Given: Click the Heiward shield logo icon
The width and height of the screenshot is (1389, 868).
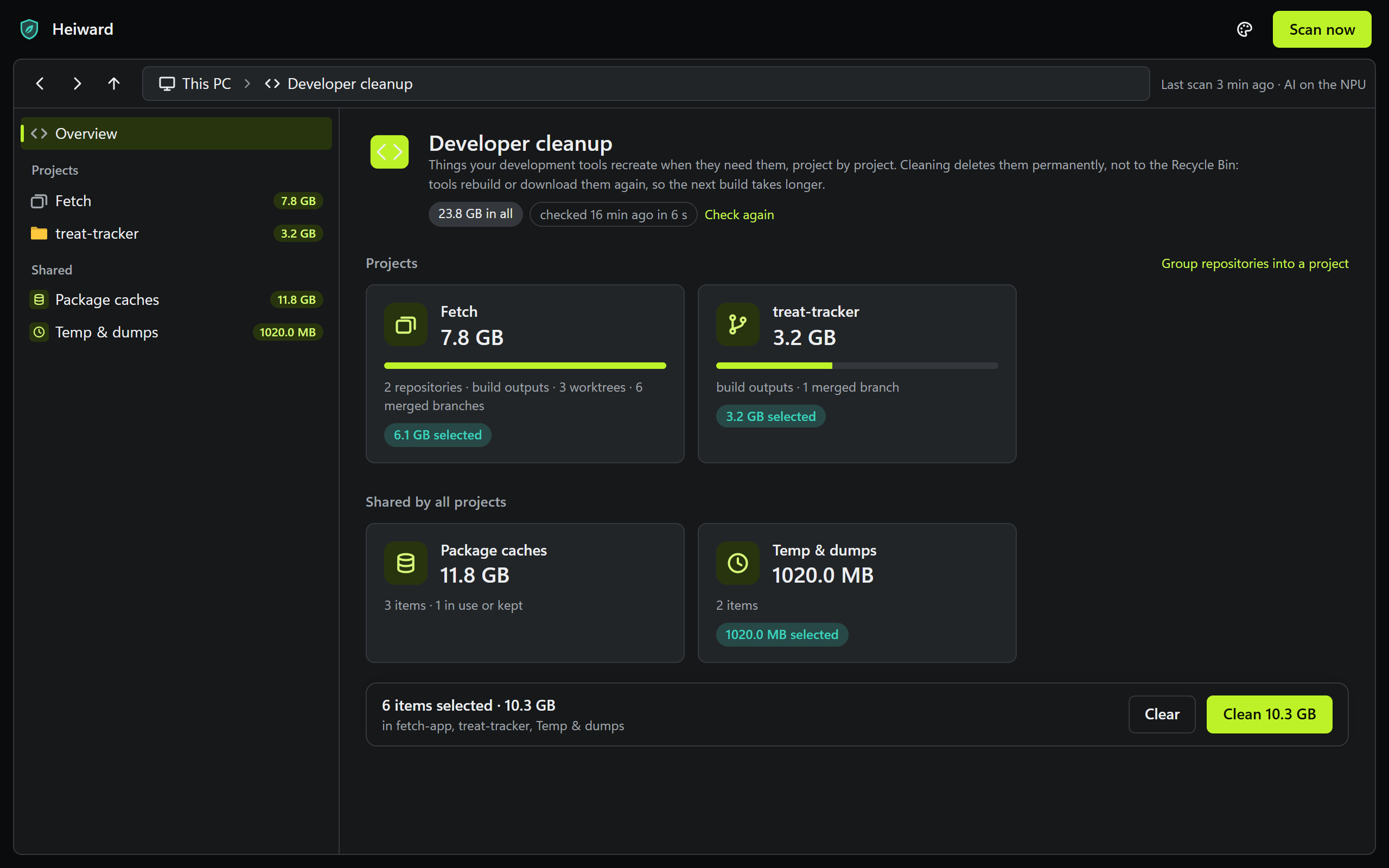Looking at the screenshot, I should [x=29, y=29].
